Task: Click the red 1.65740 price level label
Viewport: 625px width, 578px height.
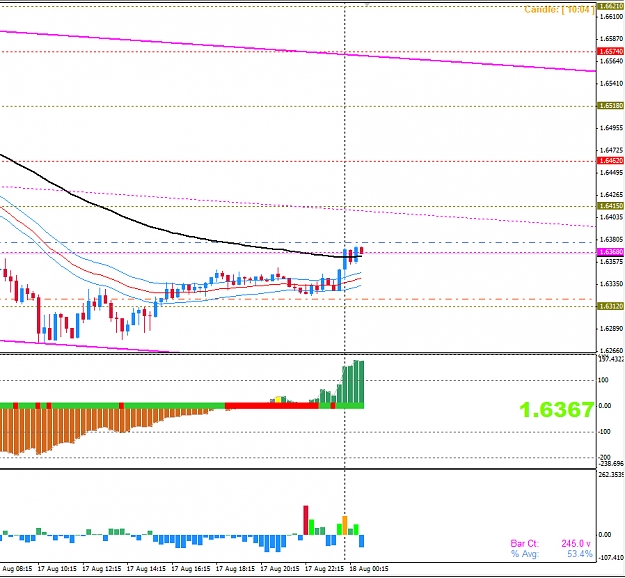Action: (x=611, y=51)
